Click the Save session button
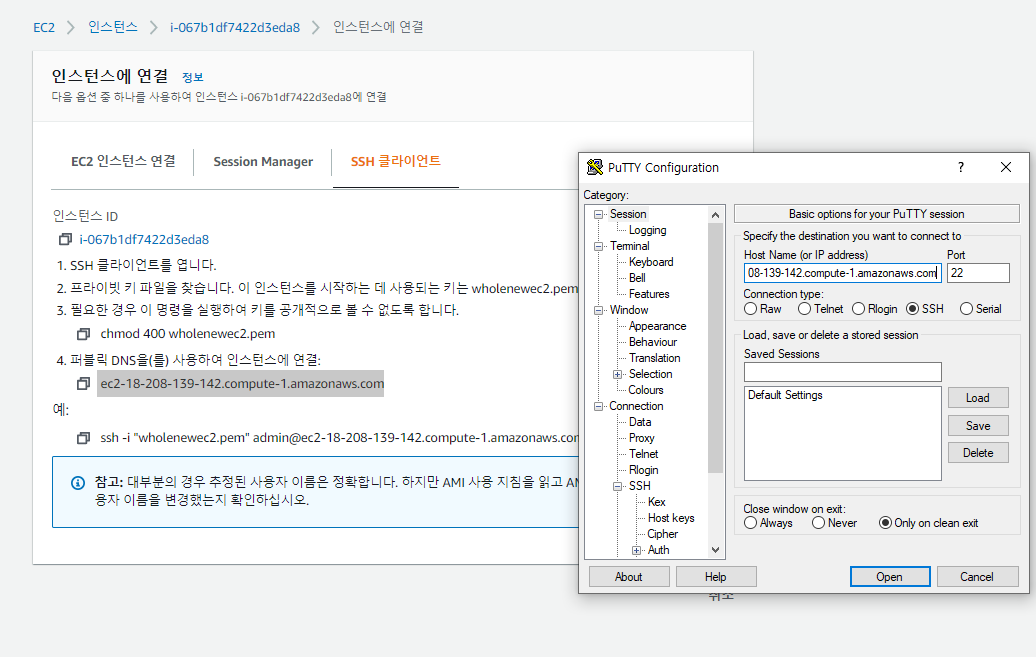Image resolution: width=1036 pixels, height=657 pixels. (x=978, y=426)
